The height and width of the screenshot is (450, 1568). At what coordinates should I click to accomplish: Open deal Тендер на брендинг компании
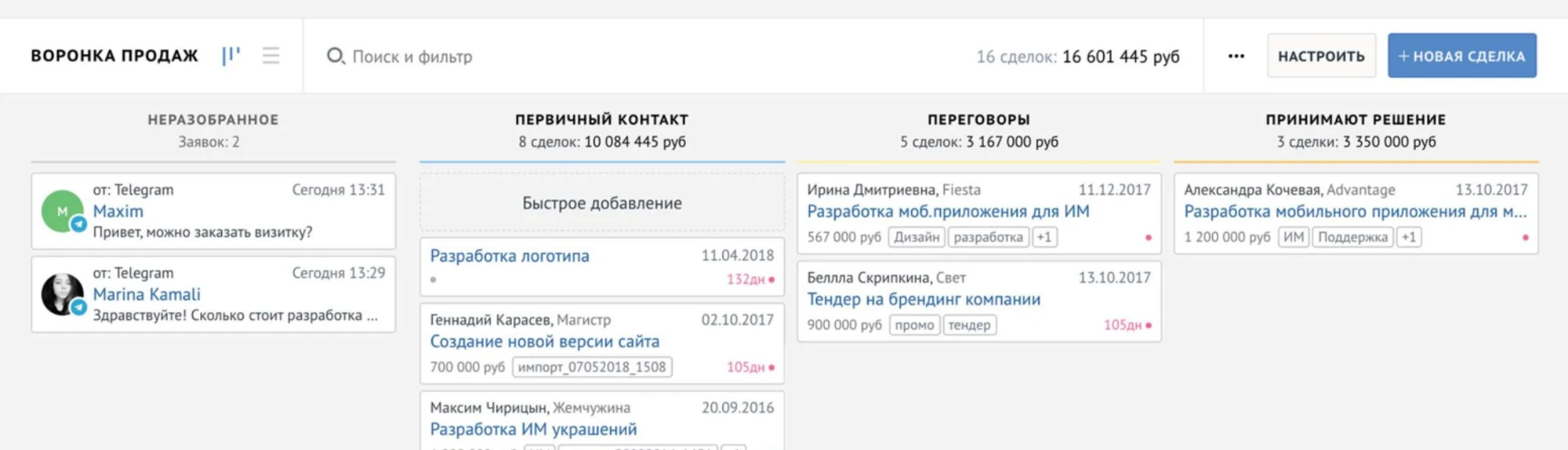(924, 300)
